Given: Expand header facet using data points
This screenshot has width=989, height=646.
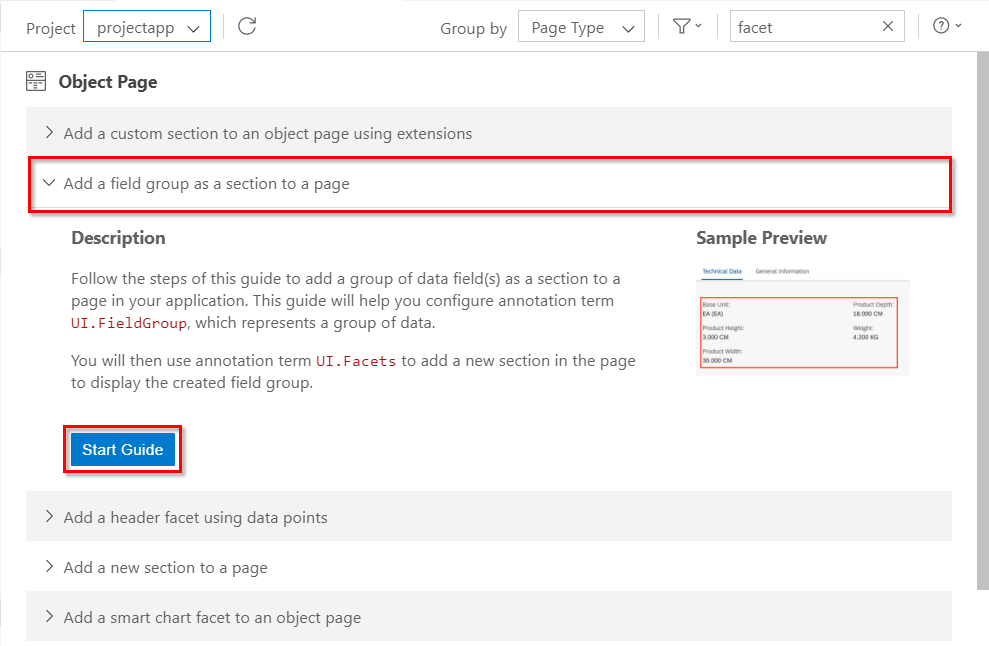Looking at the screenshot, I should (x=195, y=517).
